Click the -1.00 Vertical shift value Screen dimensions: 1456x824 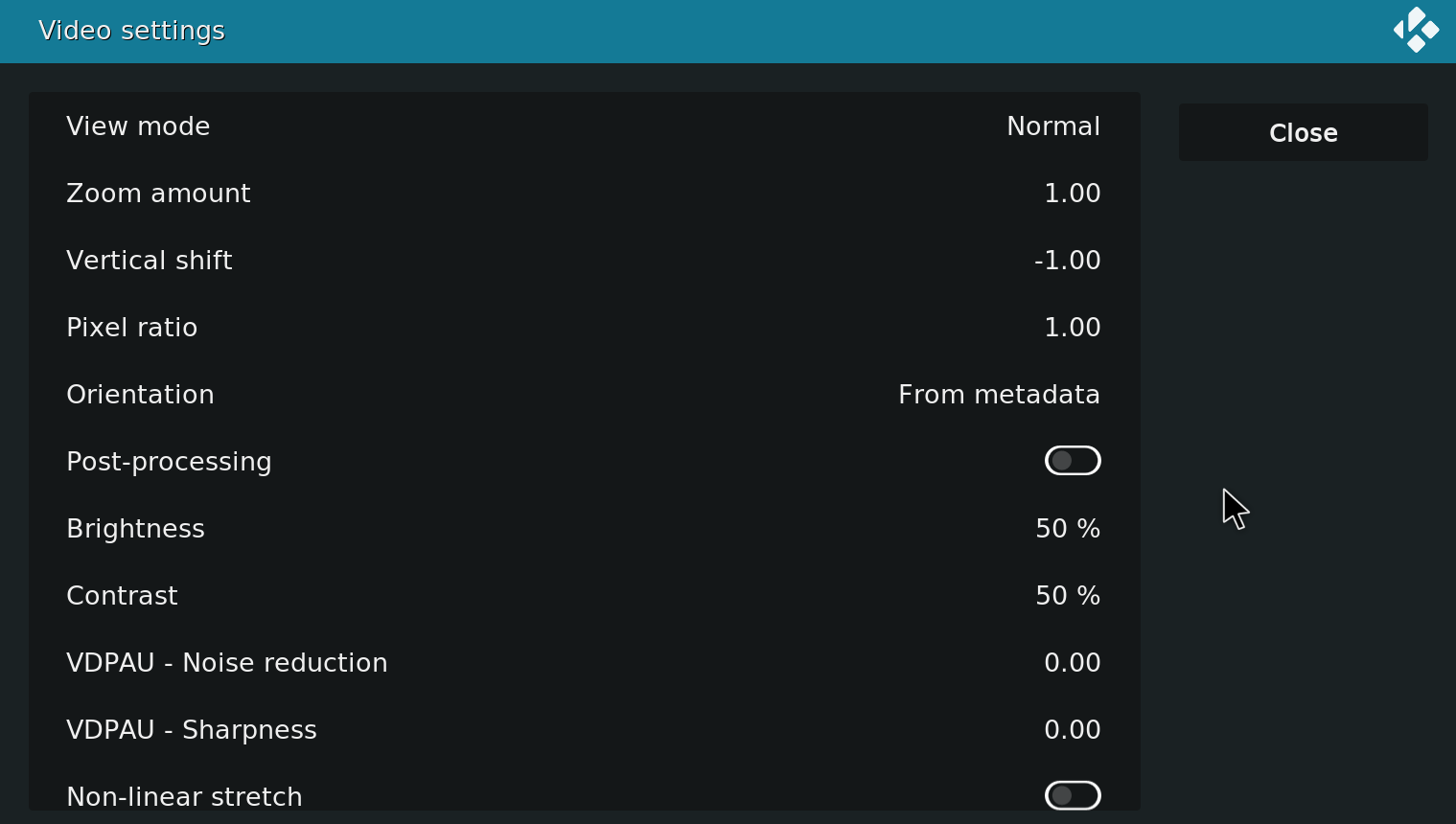tap(1067, 261)
